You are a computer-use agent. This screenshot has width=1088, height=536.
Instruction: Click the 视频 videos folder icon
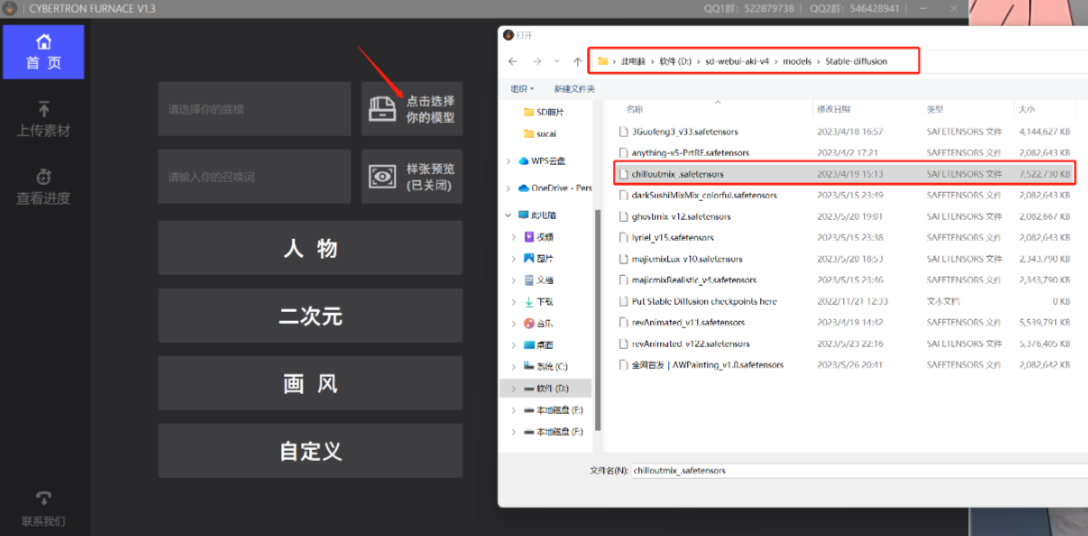click(529, 237)
